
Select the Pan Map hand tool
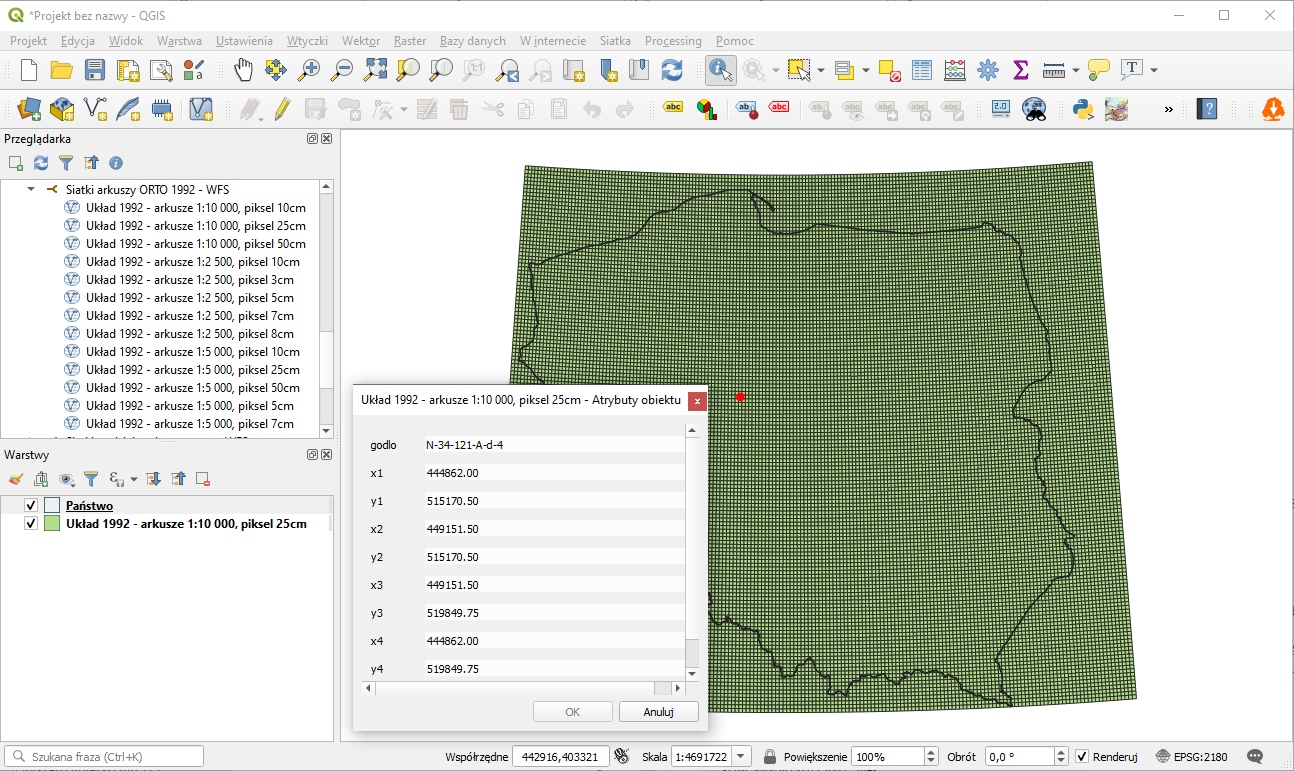[x=243, y=70]
